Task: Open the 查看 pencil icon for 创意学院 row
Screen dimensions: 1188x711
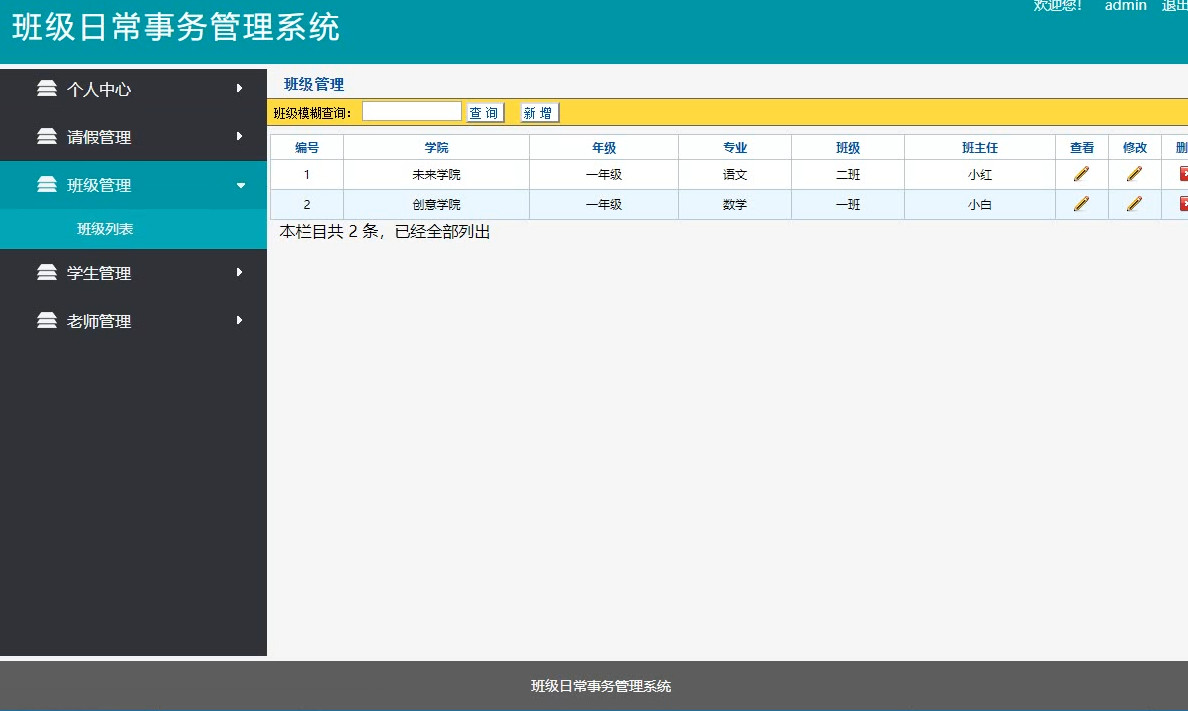Action: pos(1081,203)
